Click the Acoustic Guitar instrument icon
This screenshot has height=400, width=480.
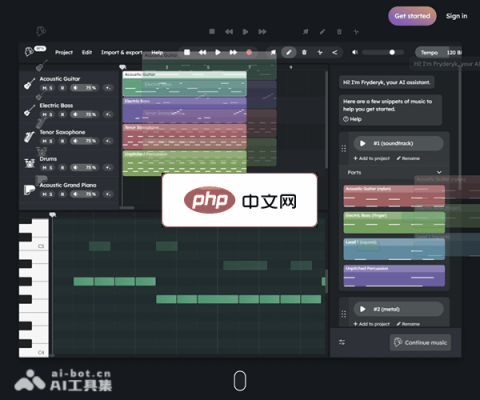tap(30, 83)
